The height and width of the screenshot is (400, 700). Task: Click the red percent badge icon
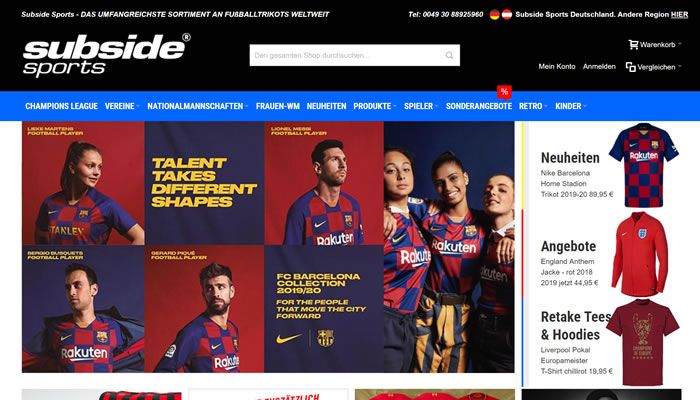[x=504, y=92]
